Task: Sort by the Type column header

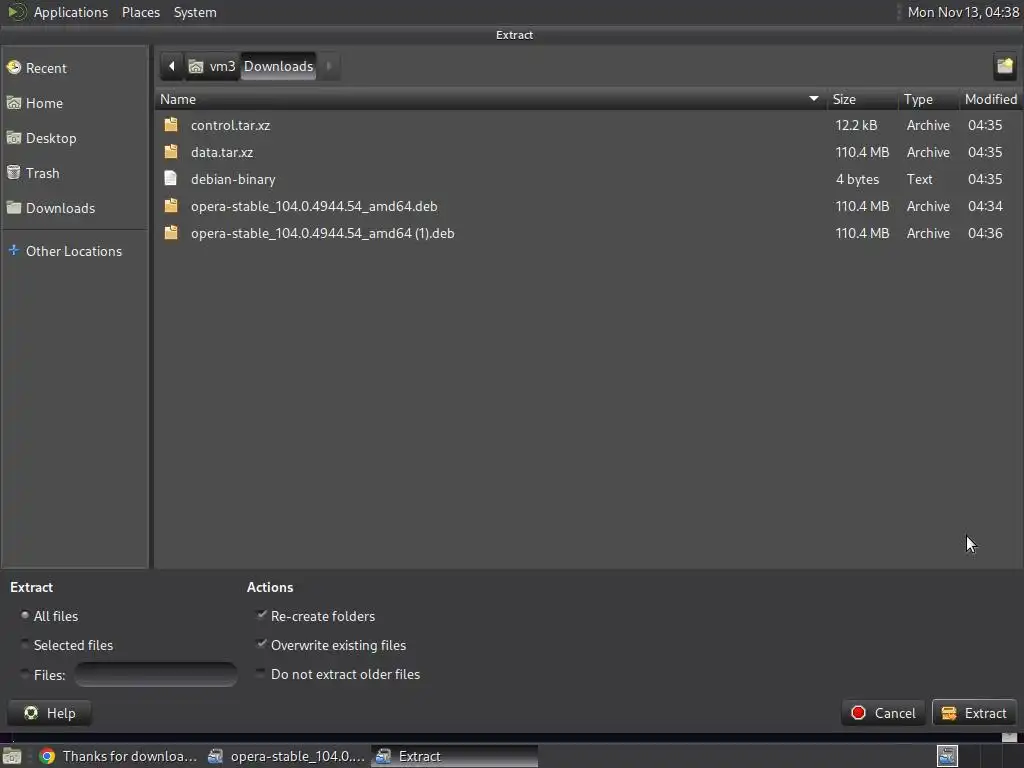Action: pos(928,99)
